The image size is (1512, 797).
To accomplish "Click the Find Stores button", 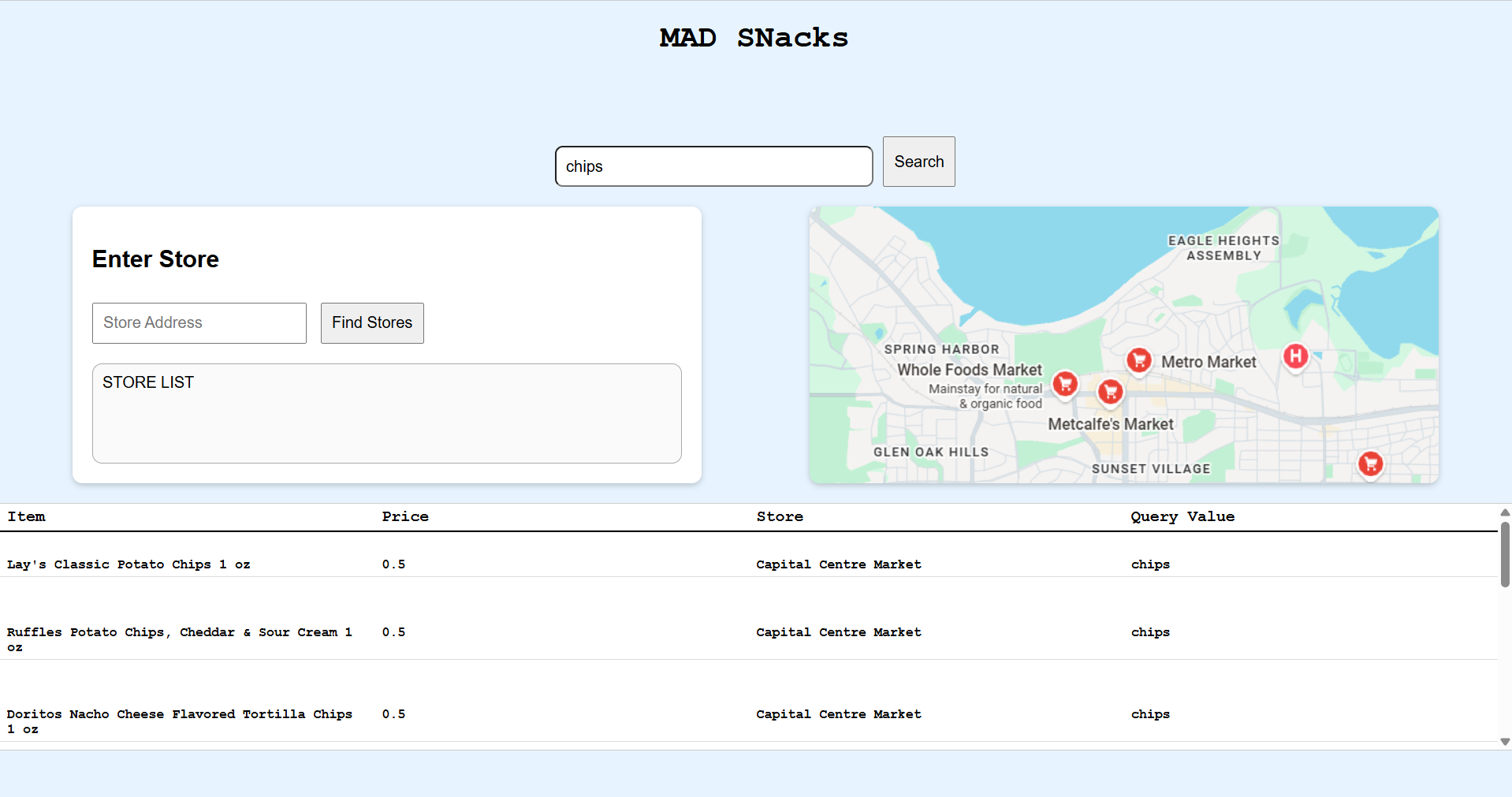I will coord(372,323).
